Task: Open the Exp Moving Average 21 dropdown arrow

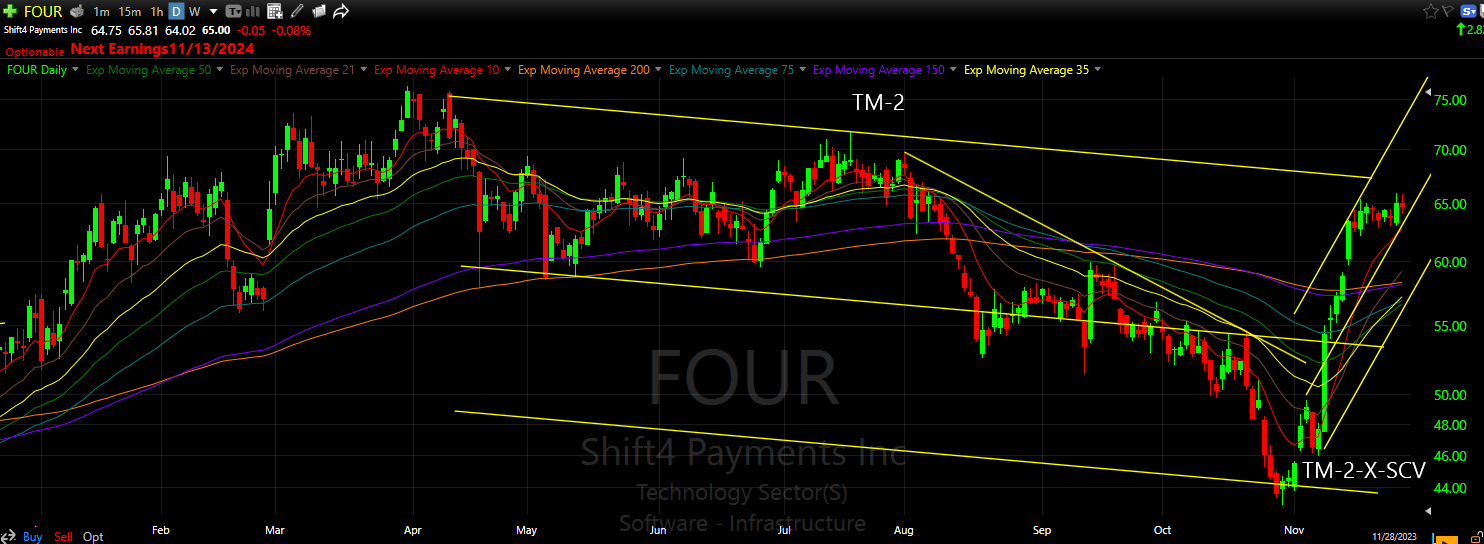Action: 363,69
